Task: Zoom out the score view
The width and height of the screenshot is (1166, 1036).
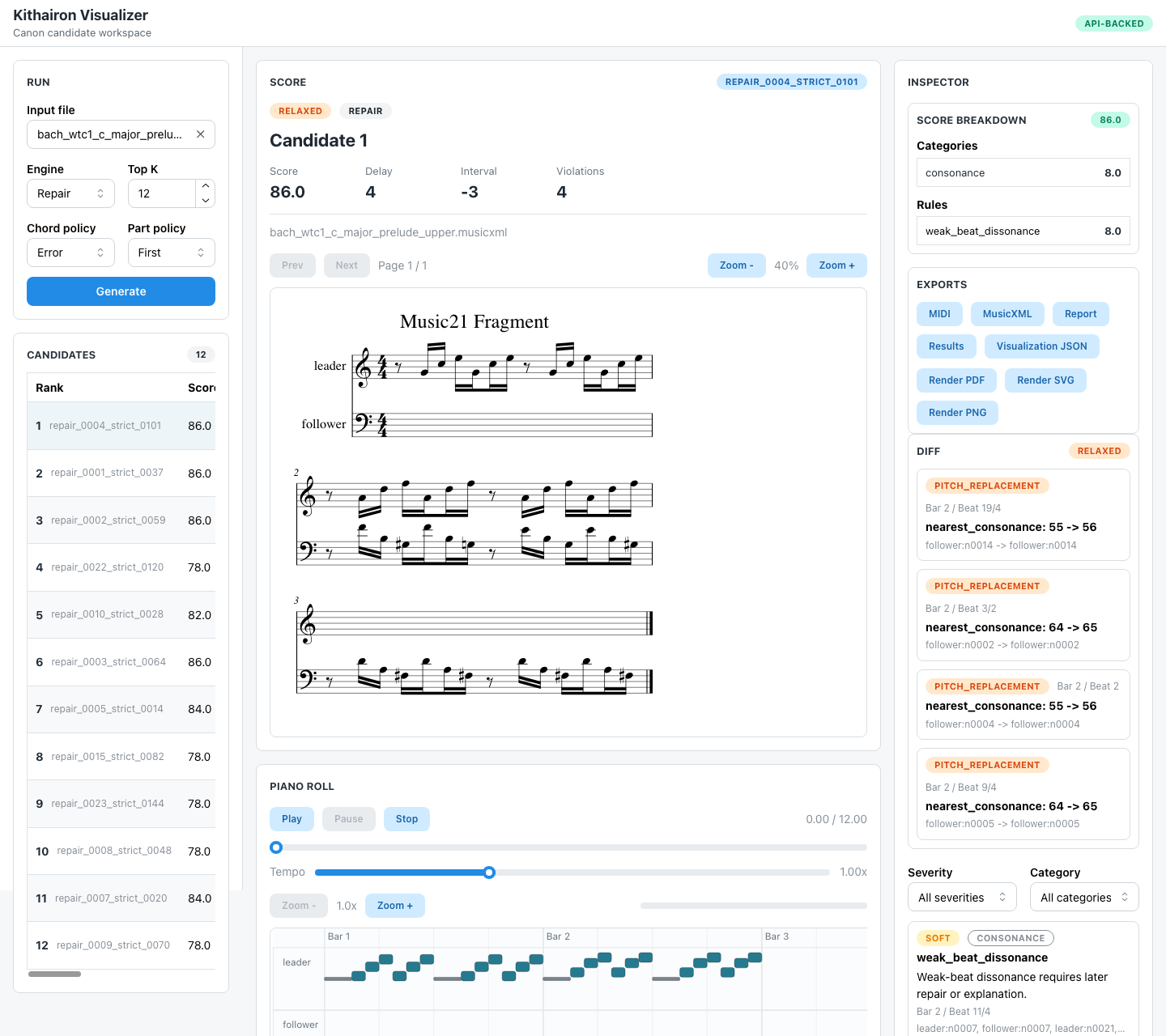Action: (x=737, y=265)
